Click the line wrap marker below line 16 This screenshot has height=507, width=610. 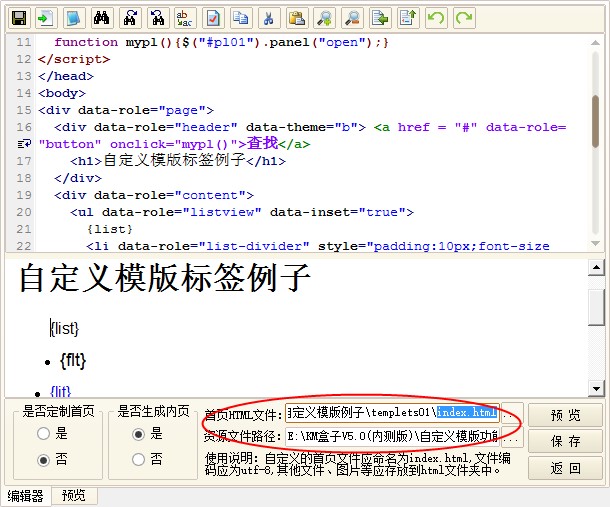[x=24, y=144]
